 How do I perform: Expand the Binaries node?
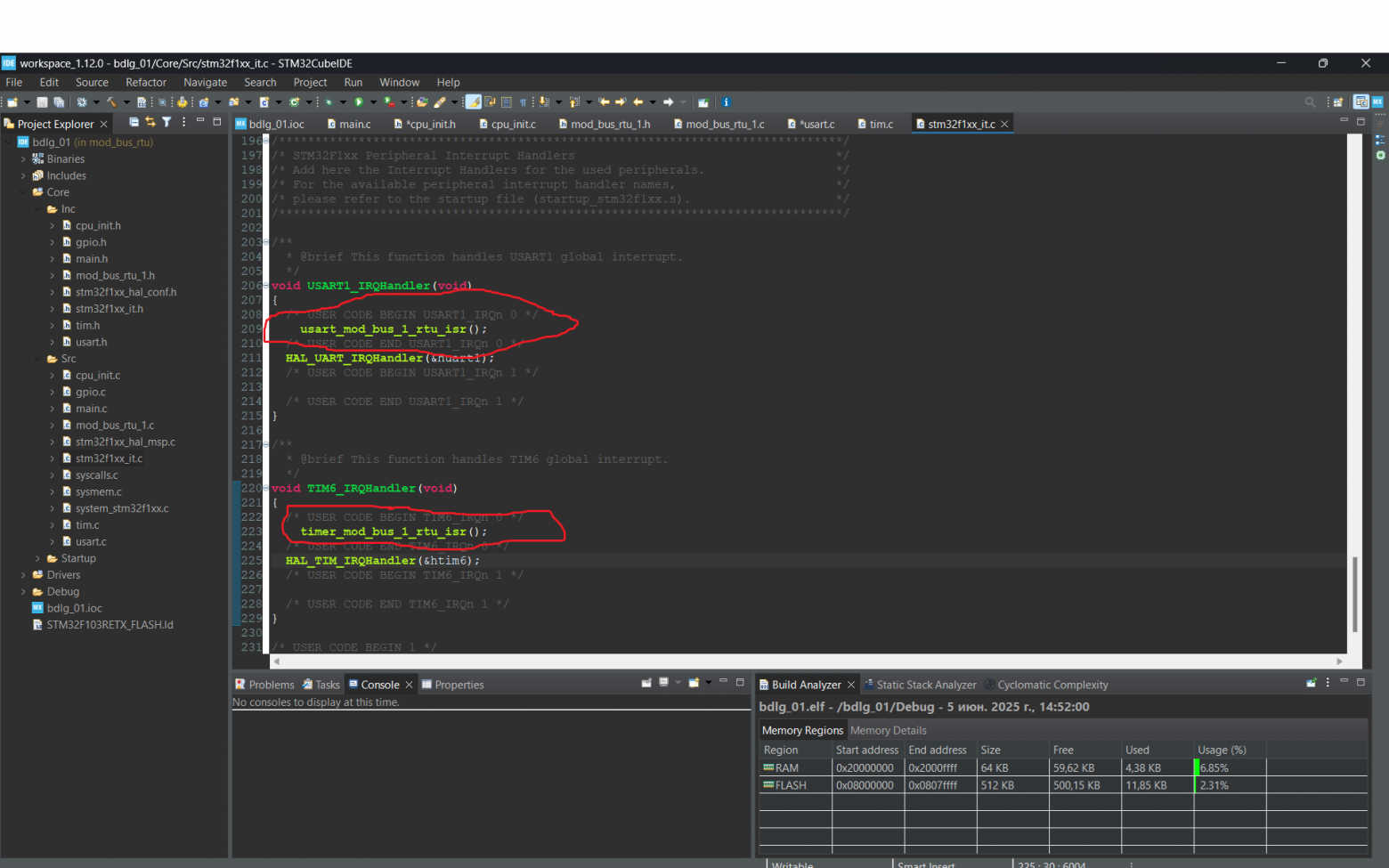(23, 159)
